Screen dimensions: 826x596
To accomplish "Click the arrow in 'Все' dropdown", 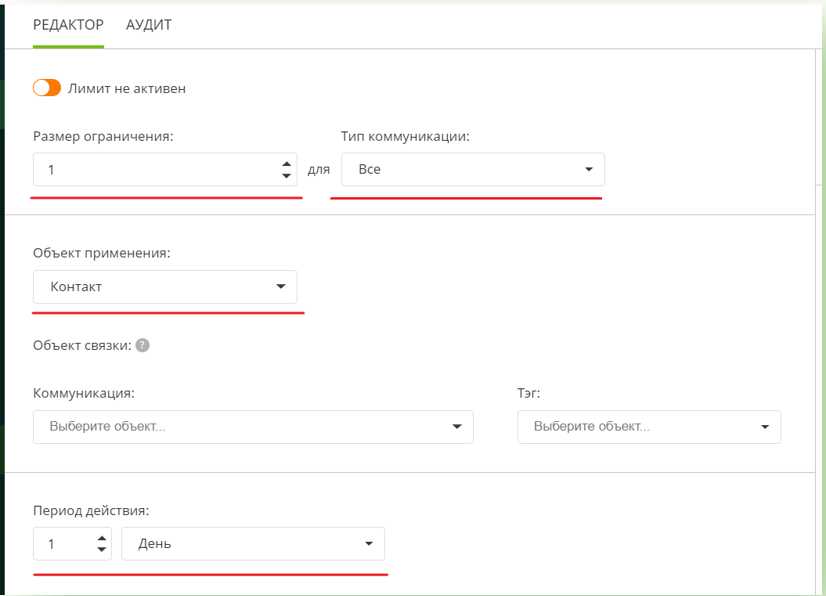I will point(588,170).
